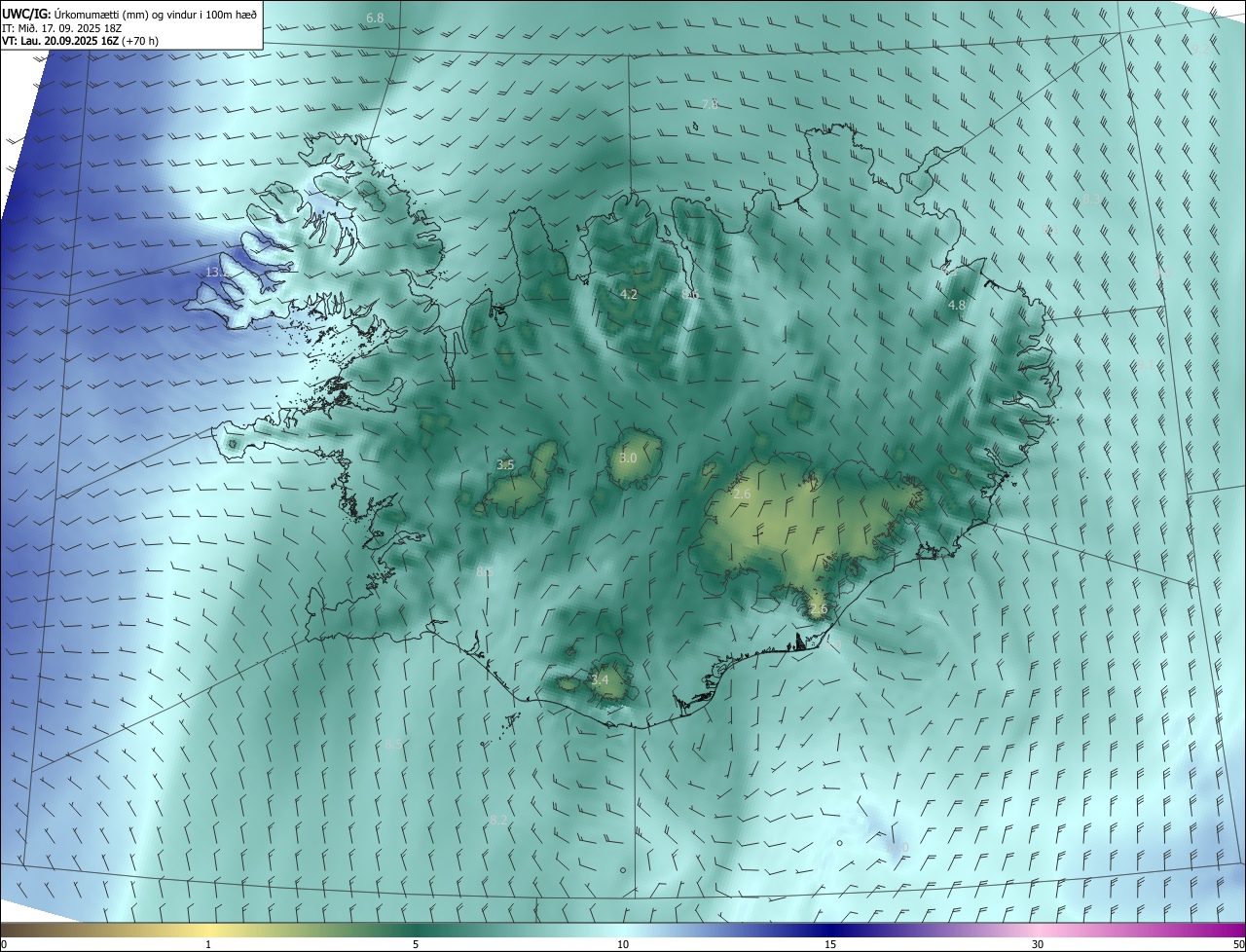Image resolution: width=1246 pixels, height=952 pixels.
Task: Click the 'Úrkomumætti (mm) og vindur í 100m hæð' title
Action: (x=155, y=15)
